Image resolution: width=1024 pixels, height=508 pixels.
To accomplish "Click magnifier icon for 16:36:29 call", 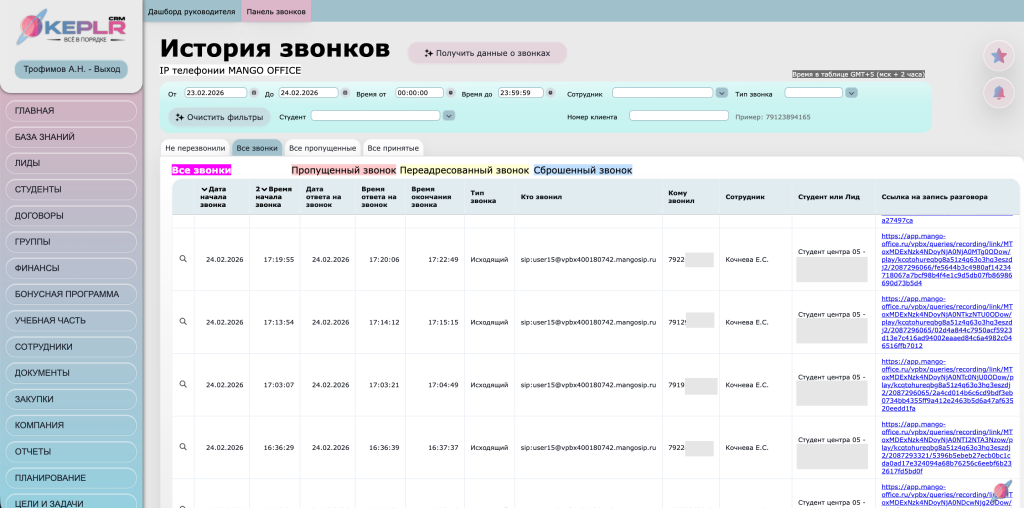I will pyautogui.click(x=183, y=447).
